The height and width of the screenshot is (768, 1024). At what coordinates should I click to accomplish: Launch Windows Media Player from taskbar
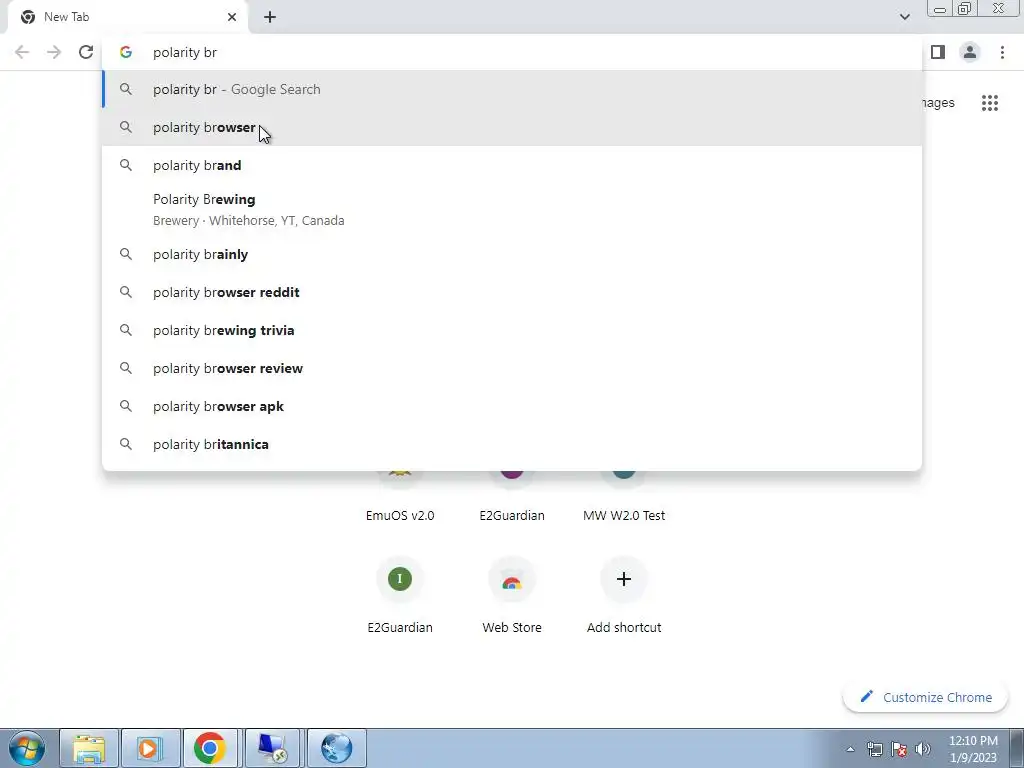[x=150, y=748]
